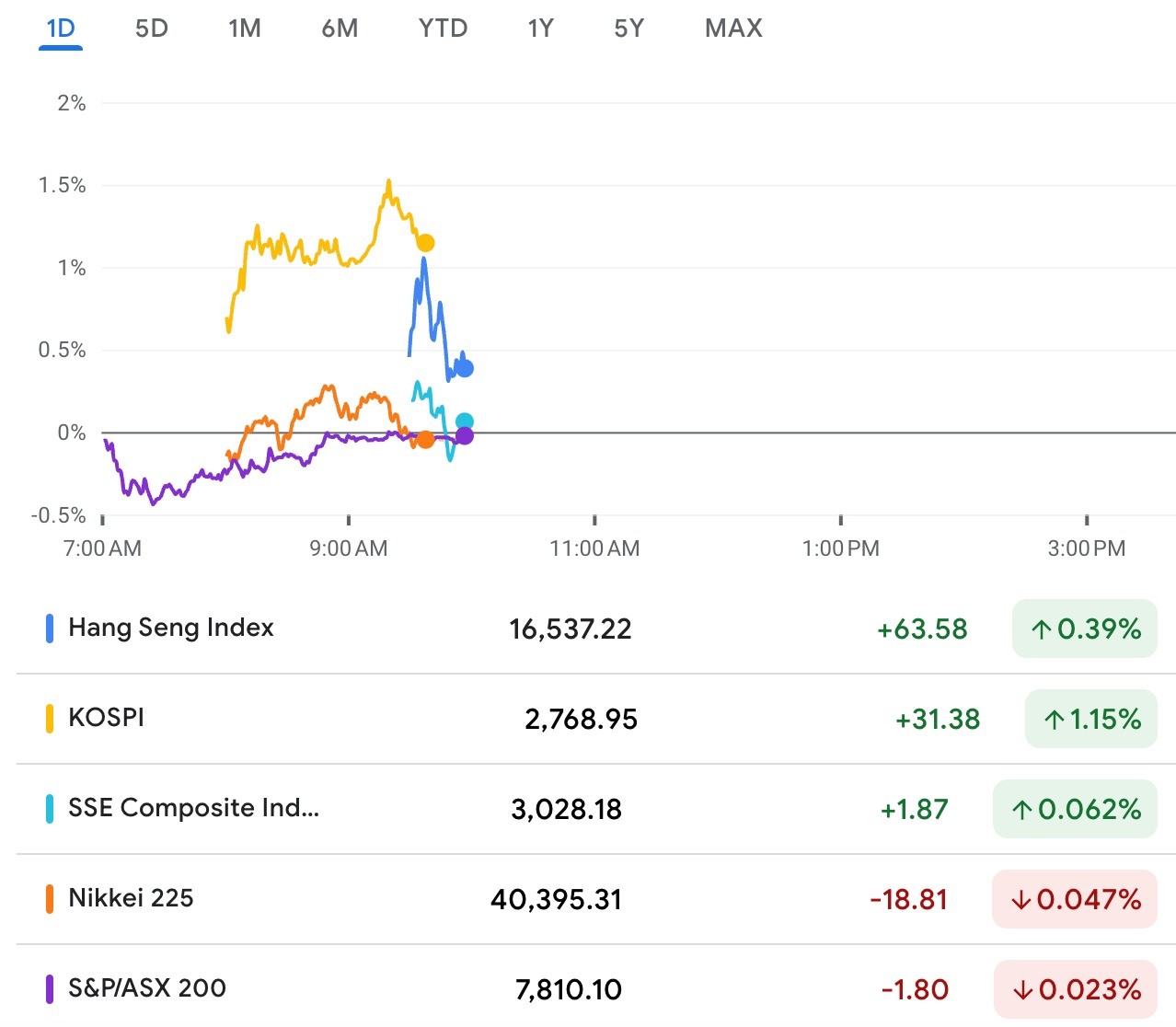The height and width of the screenshot is (1027, 1176).
Task: Click the +63.58 point change value
Action: (922, 629)
